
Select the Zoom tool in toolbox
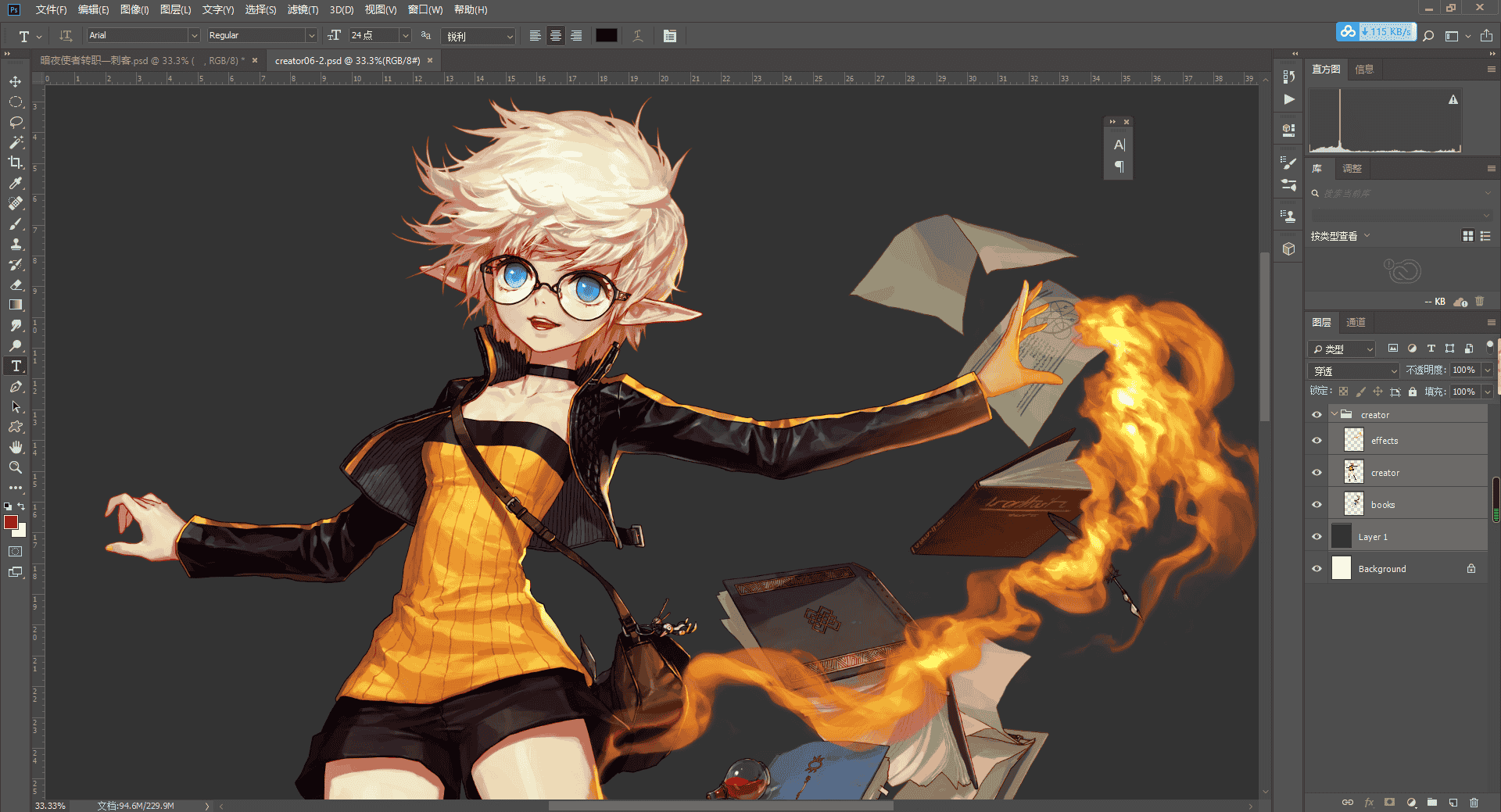coord(16,467)
